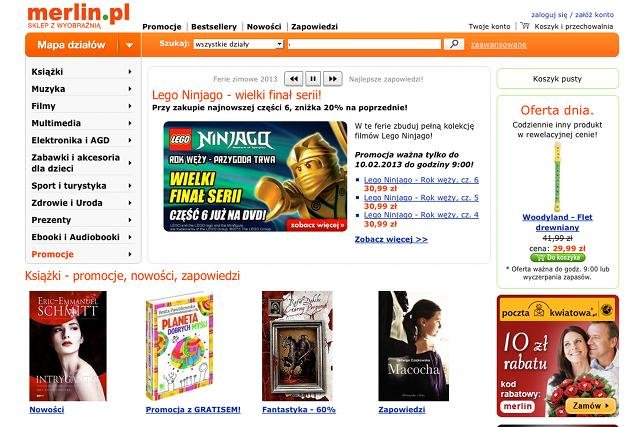Follow the zaawansowane search link
640x427 pixels.
tap(498, 44)
